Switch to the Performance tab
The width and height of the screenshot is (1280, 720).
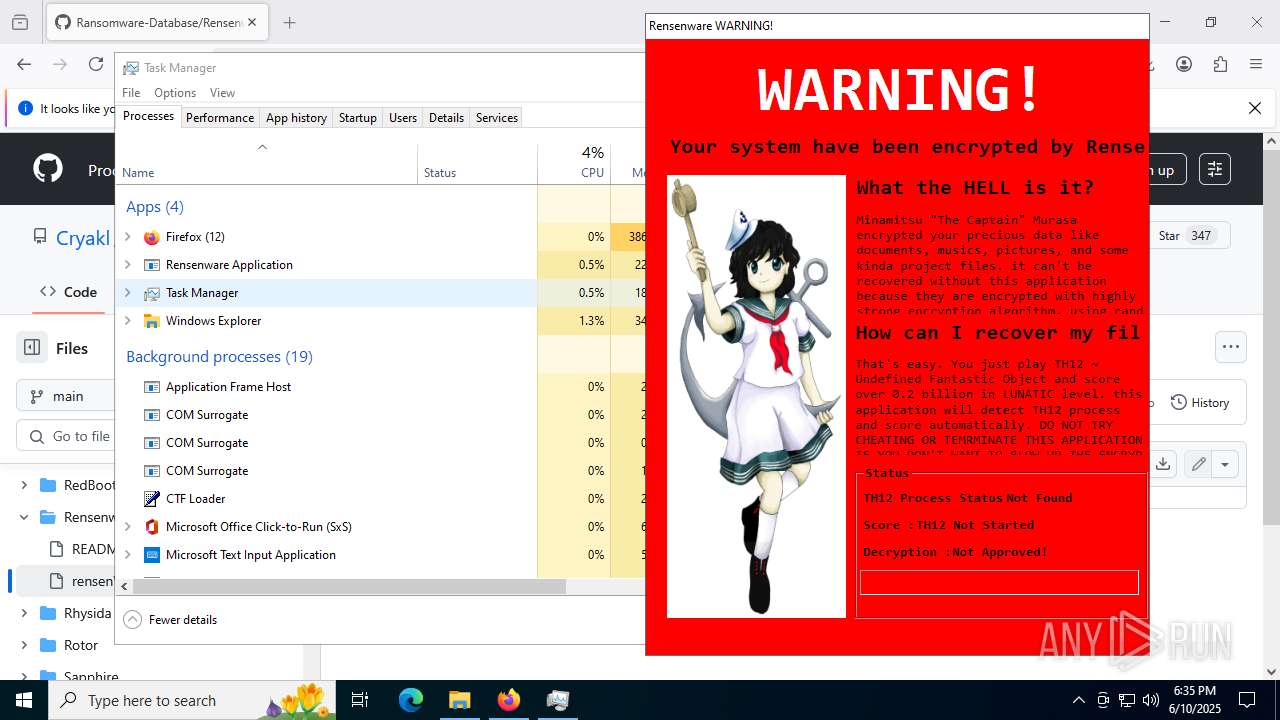pos(220,117)
